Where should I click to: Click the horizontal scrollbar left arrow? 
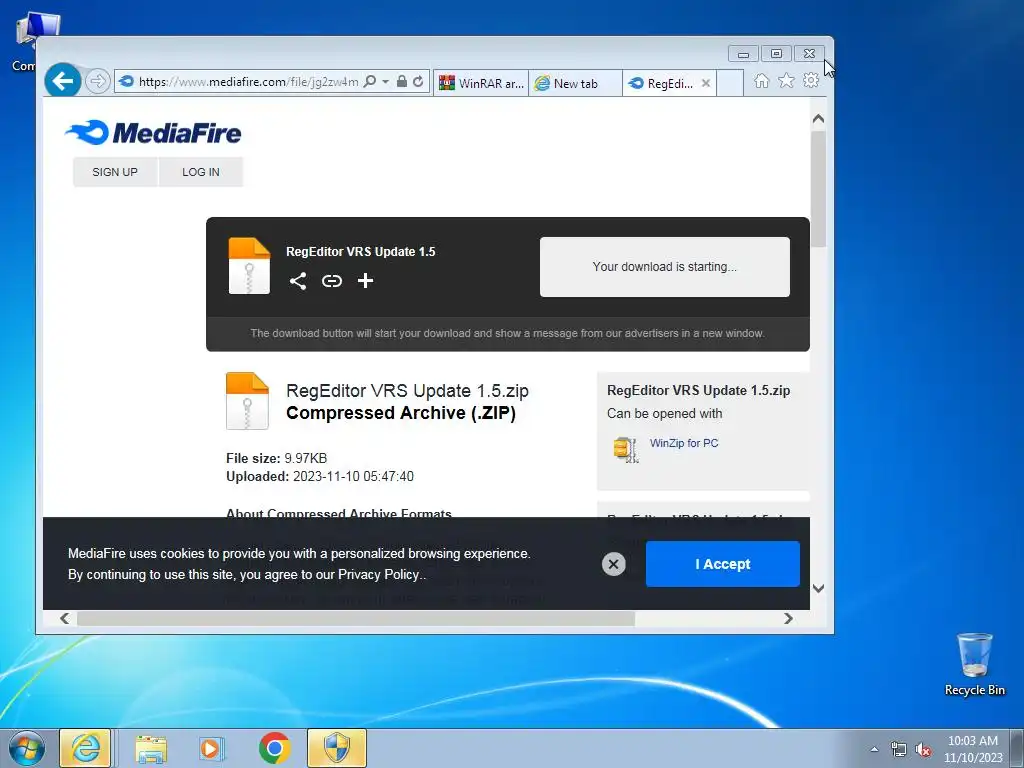click(65, 618)
